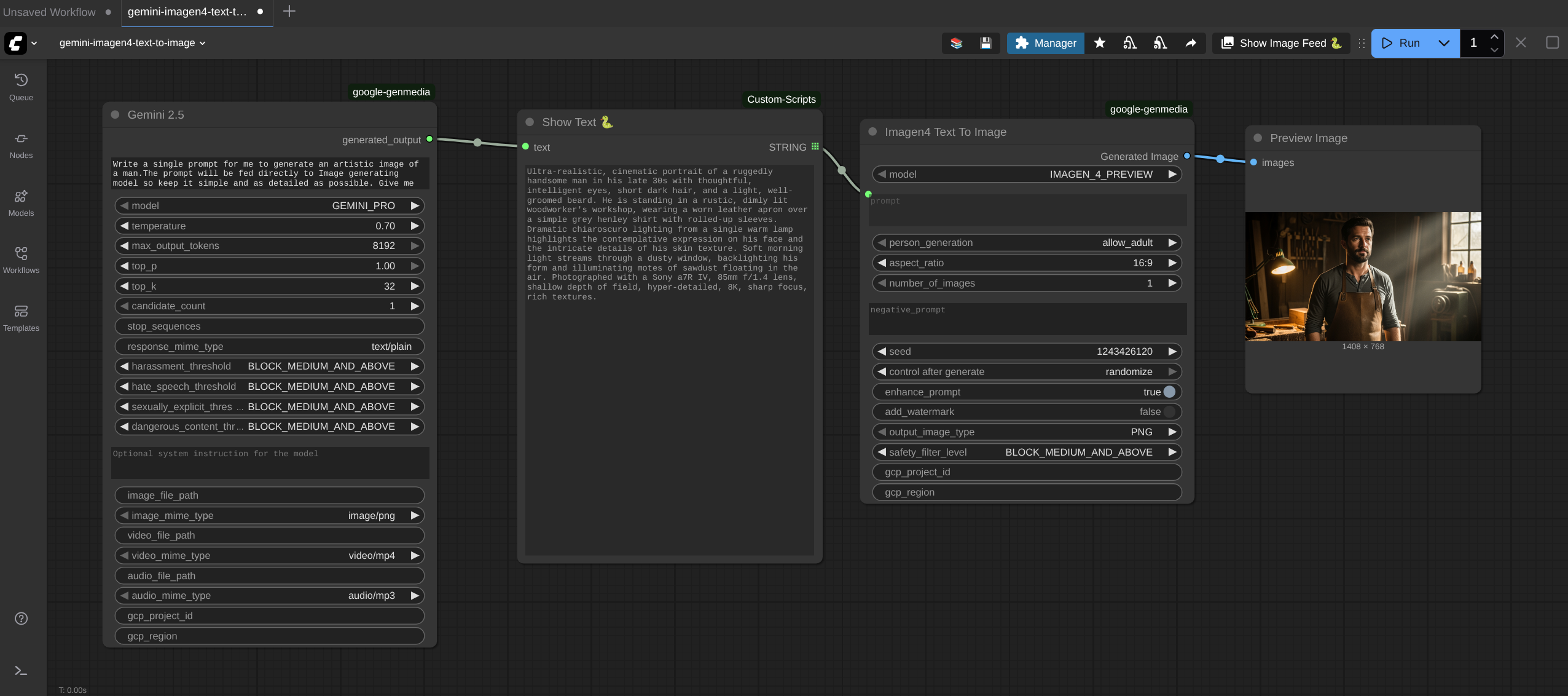
Task: Open person_generation allow_adult dropdown
Action: 1027,243
